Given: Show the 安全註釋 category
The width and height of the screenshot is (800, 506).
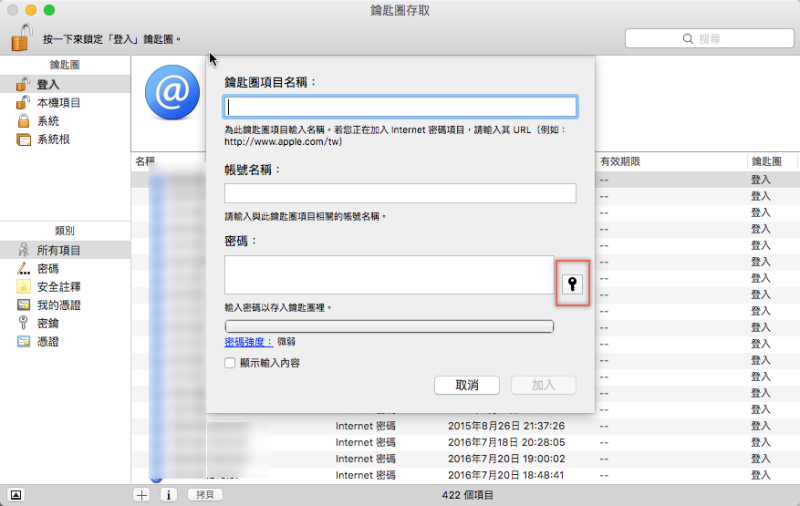Looking at the screenshot, I should point(65,287).
